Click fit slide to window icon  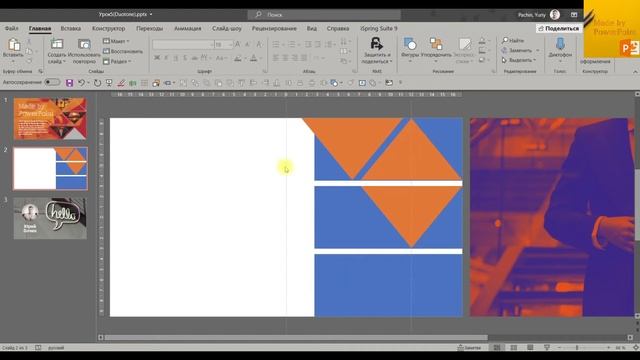click(636, 348)
